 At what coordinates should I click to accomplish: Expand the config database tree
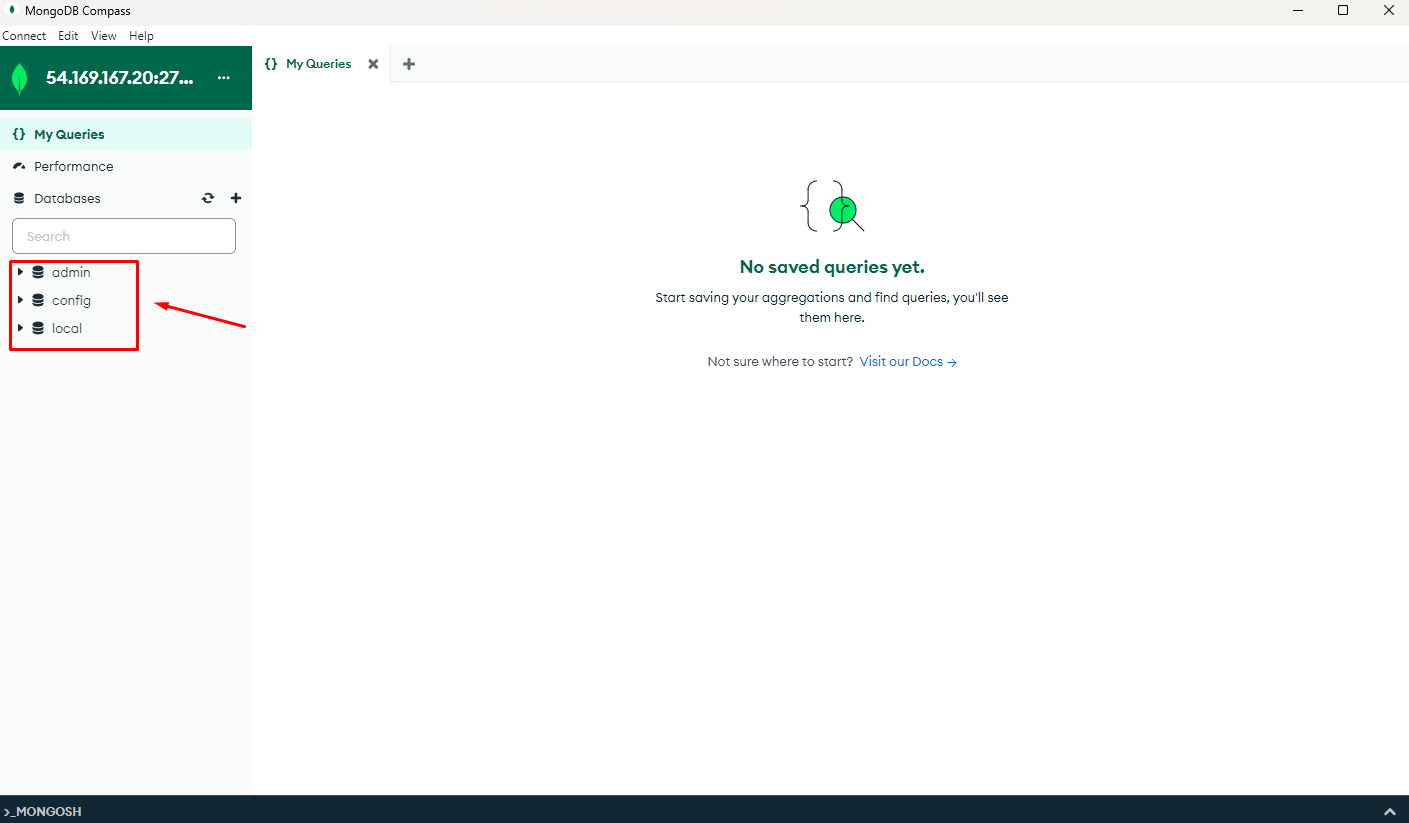coord(20,300)
